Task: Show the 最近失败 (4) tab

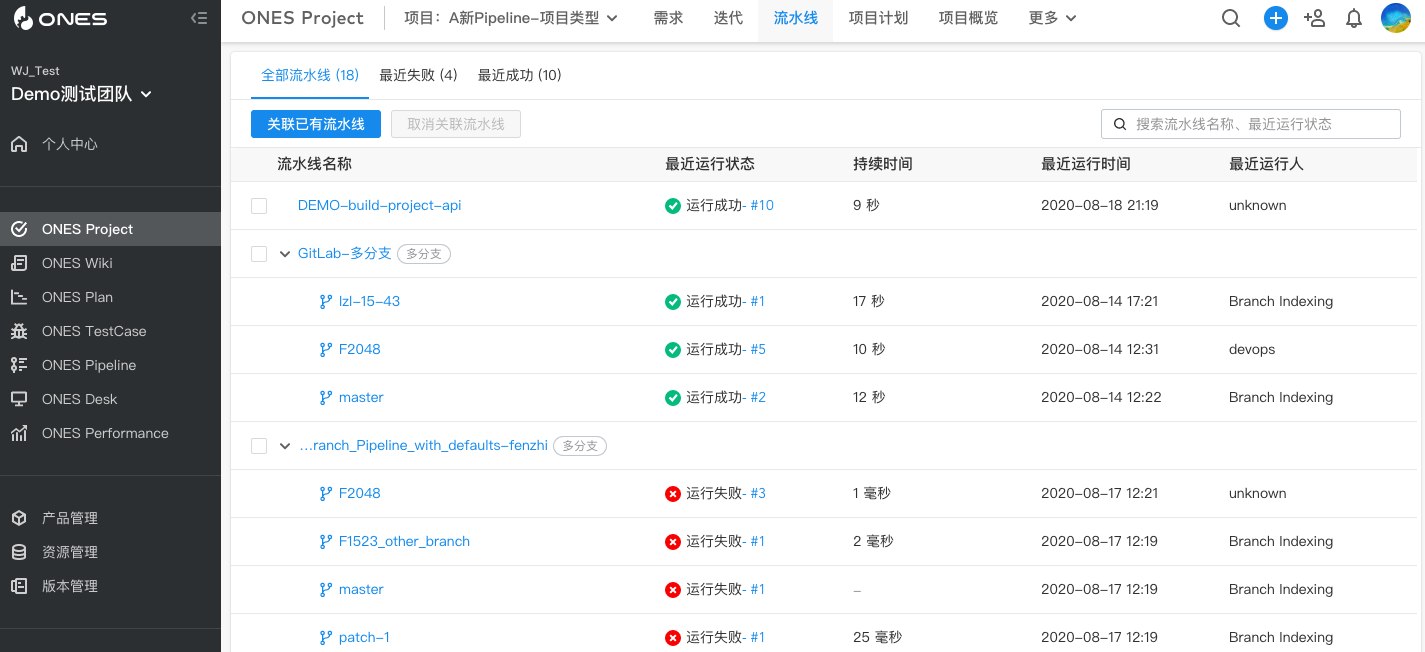Action: [x=418, y=75]
